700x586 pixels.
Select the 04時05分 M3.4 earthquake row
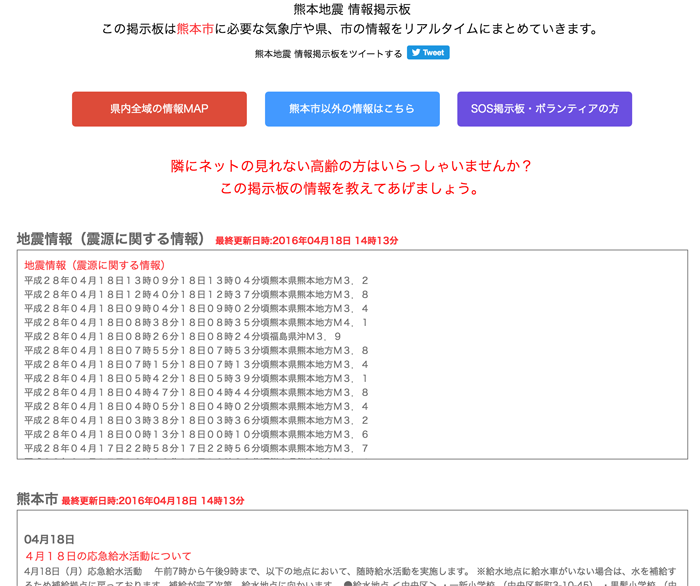pyautogui.click(x=196, y=407)
